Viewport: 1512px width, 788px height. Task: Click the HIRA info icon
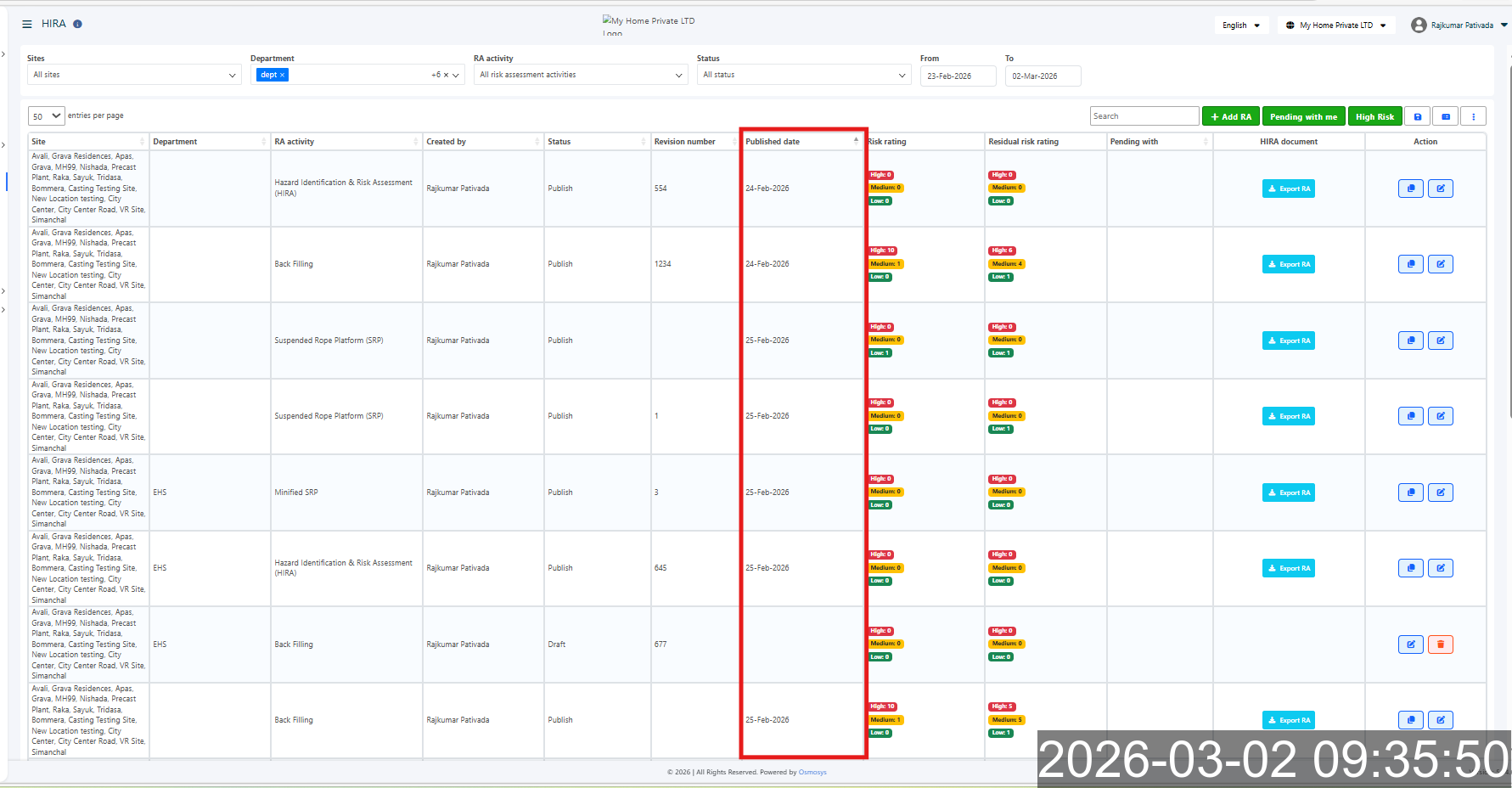pos(77,25)
